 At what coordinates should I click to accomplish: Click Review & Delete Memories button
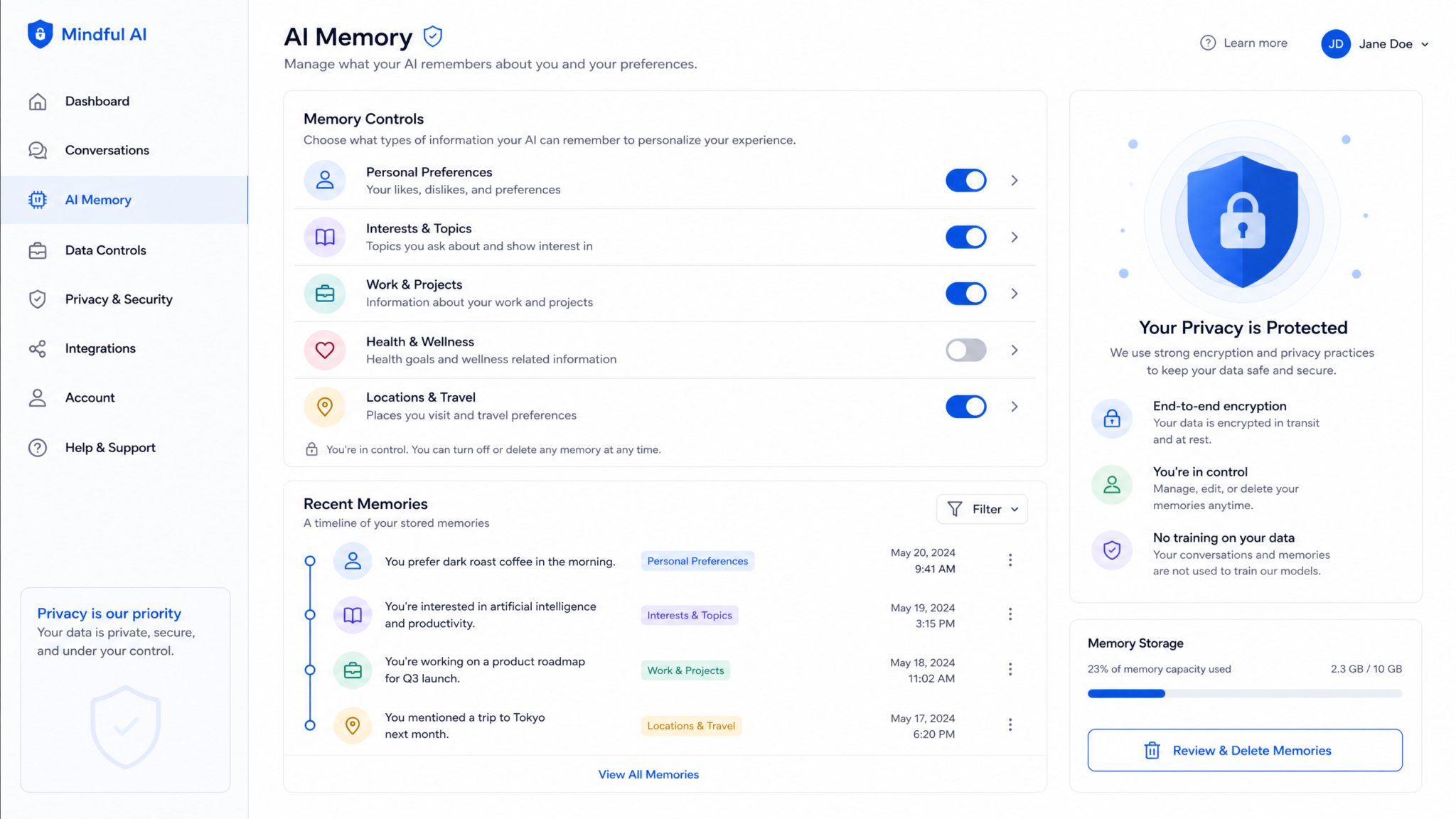1245,750
